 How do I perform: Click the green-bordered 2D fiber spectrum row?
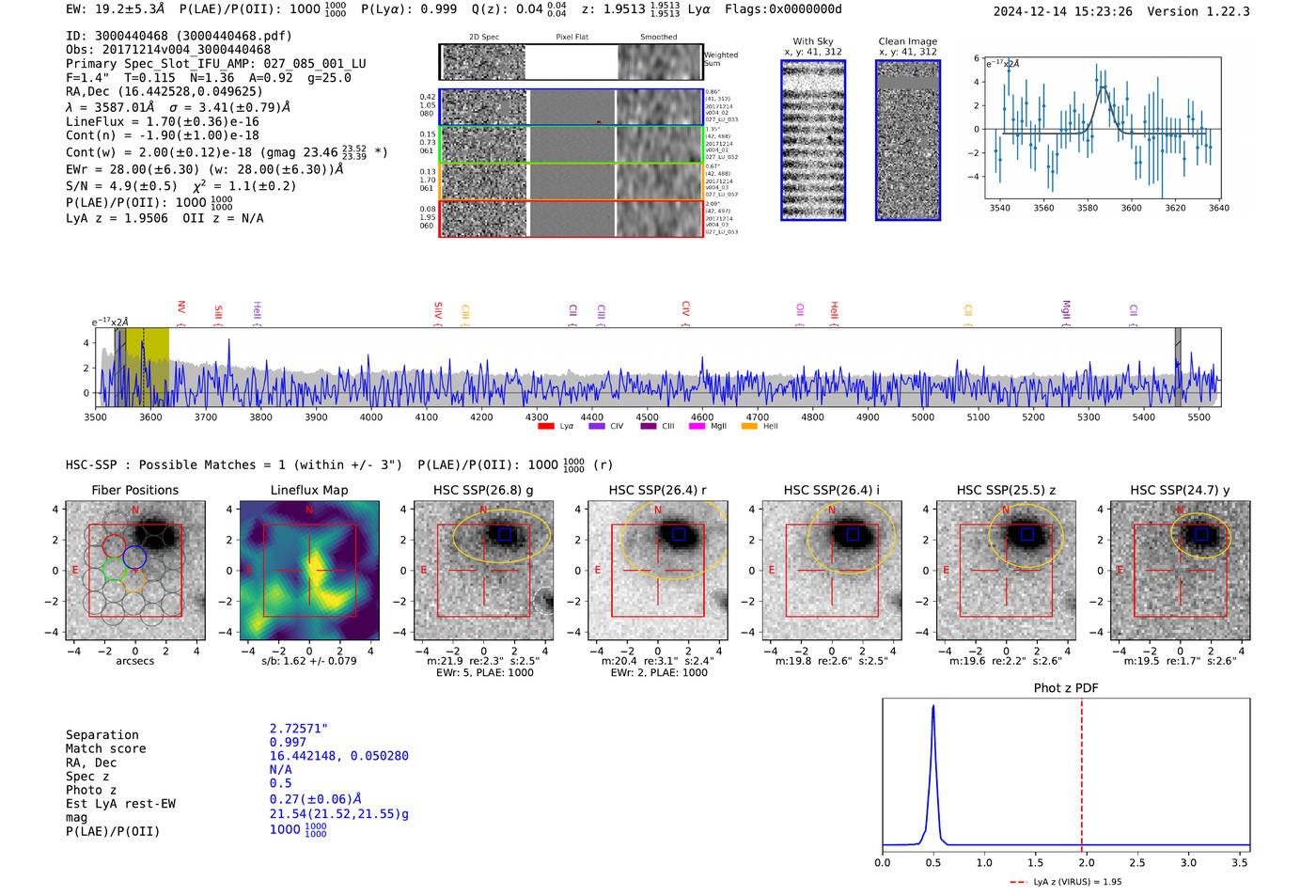571,145
